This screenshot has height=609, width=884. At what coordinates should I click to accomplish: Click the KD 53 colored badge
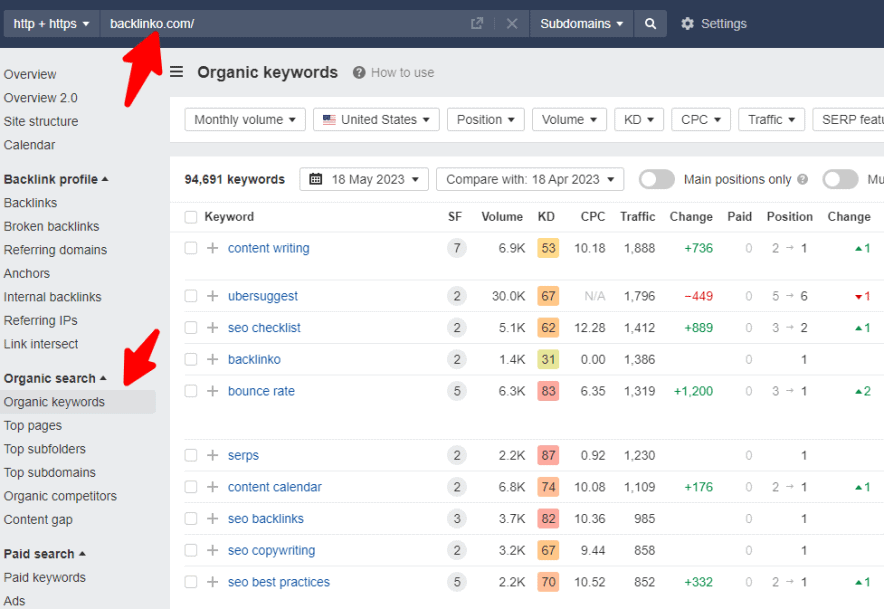[x=547, y=248]
